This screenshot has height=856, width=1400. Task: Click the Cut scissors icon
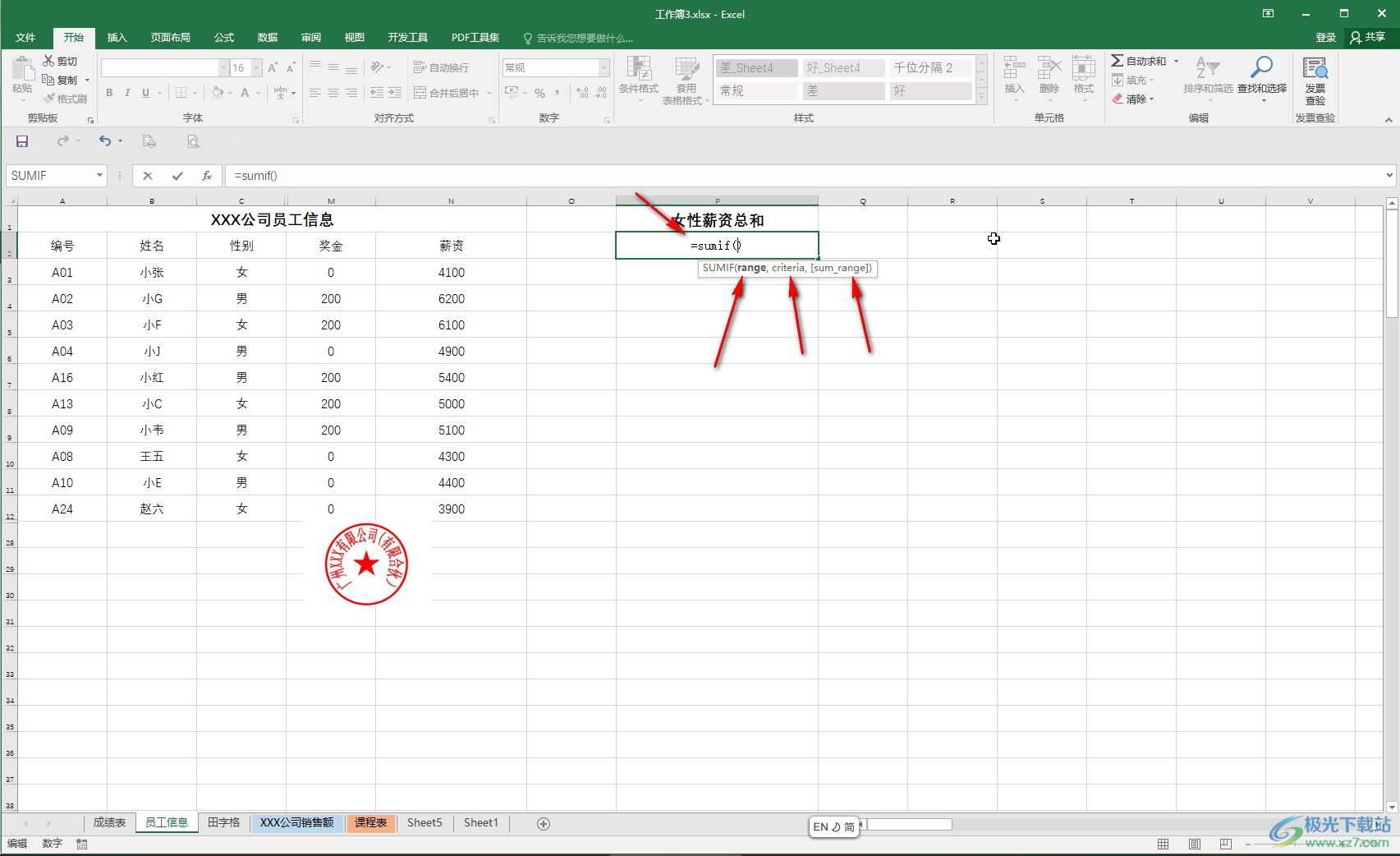(x=48, y=61)
